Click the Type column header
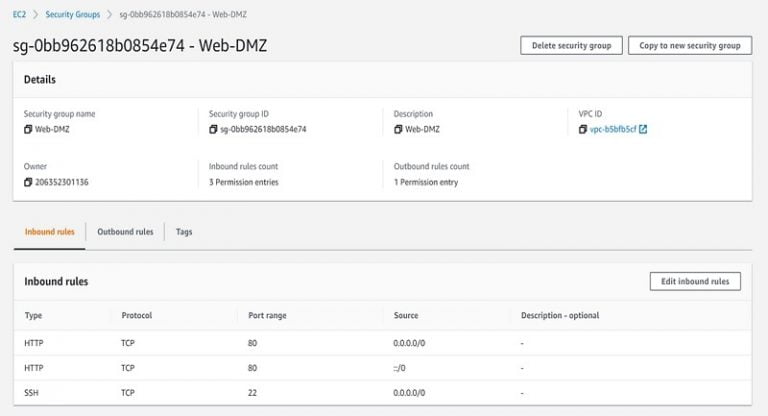Image resolution: width=768 pixels, height=416 pixels. tap(33, 316)
